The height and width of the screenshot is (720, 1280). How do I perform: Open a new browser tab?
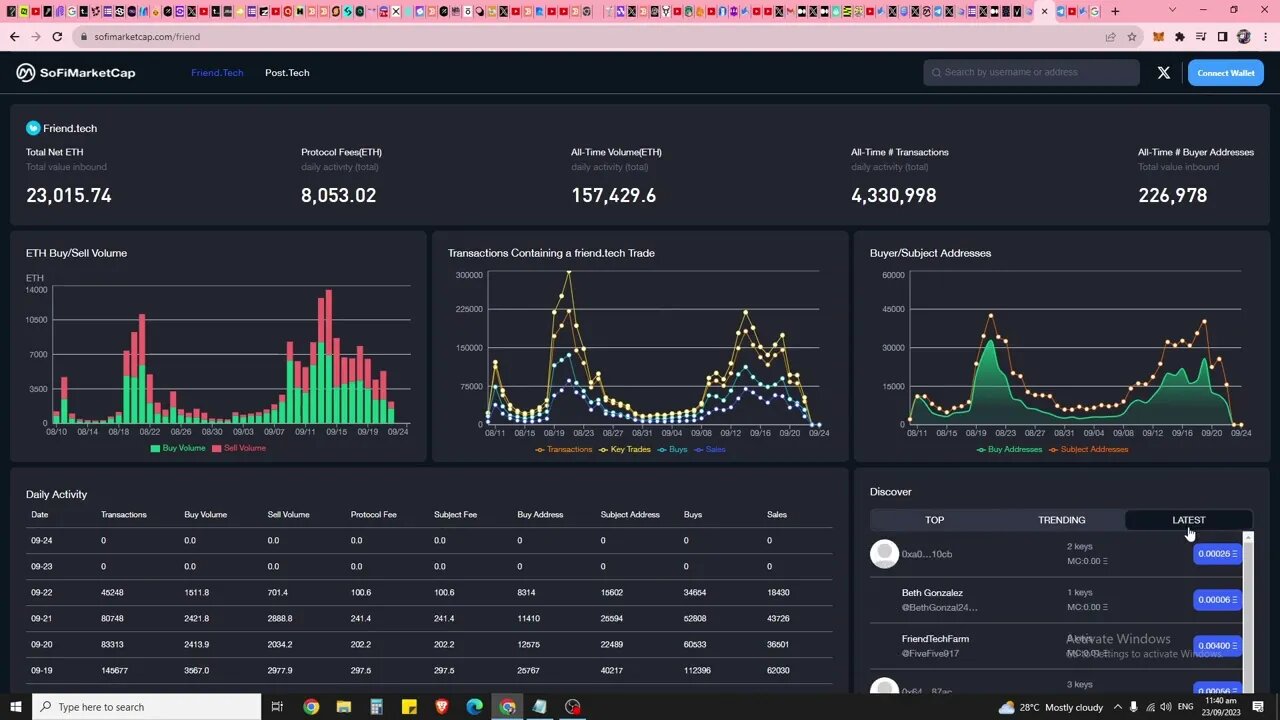[x=1115, y=11]
